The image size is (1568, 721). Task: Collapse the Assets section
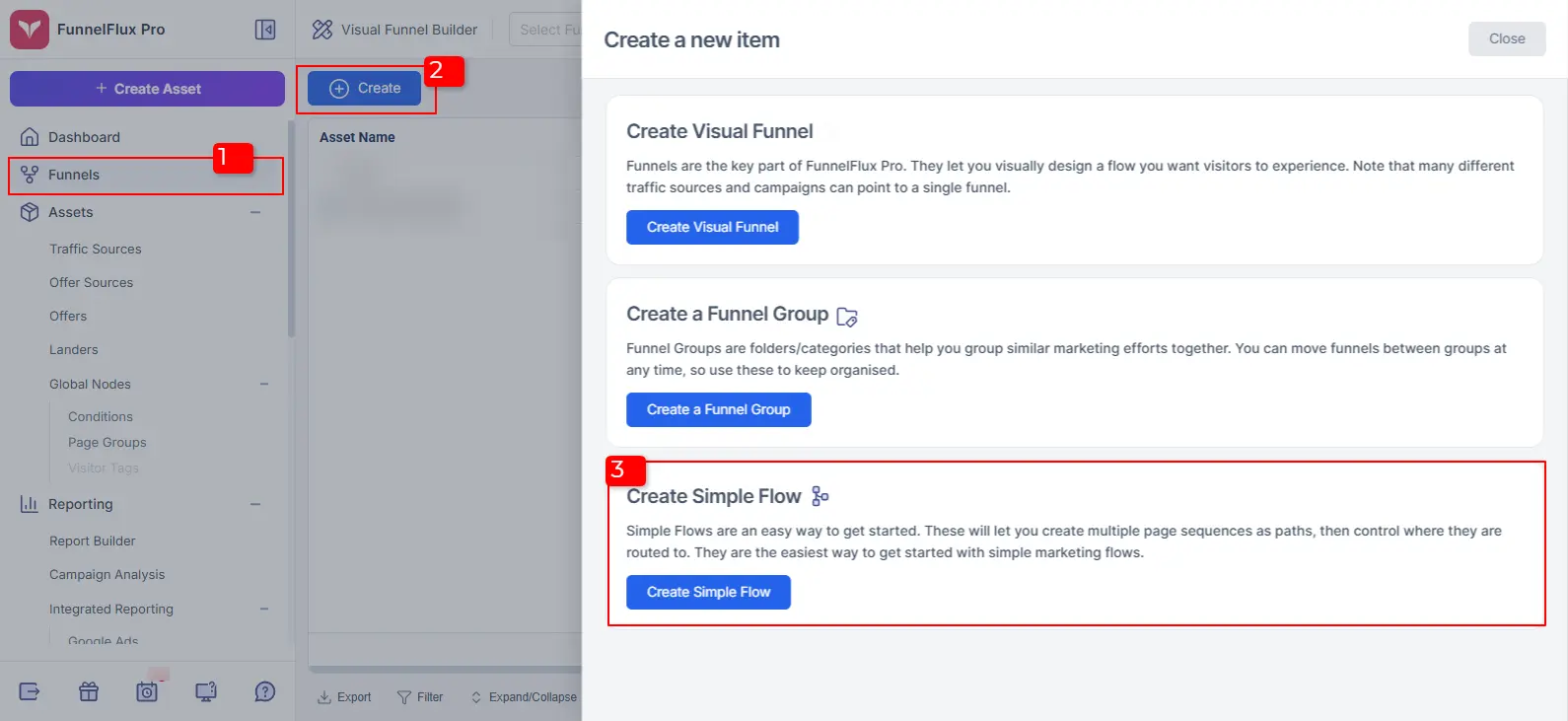255,212
